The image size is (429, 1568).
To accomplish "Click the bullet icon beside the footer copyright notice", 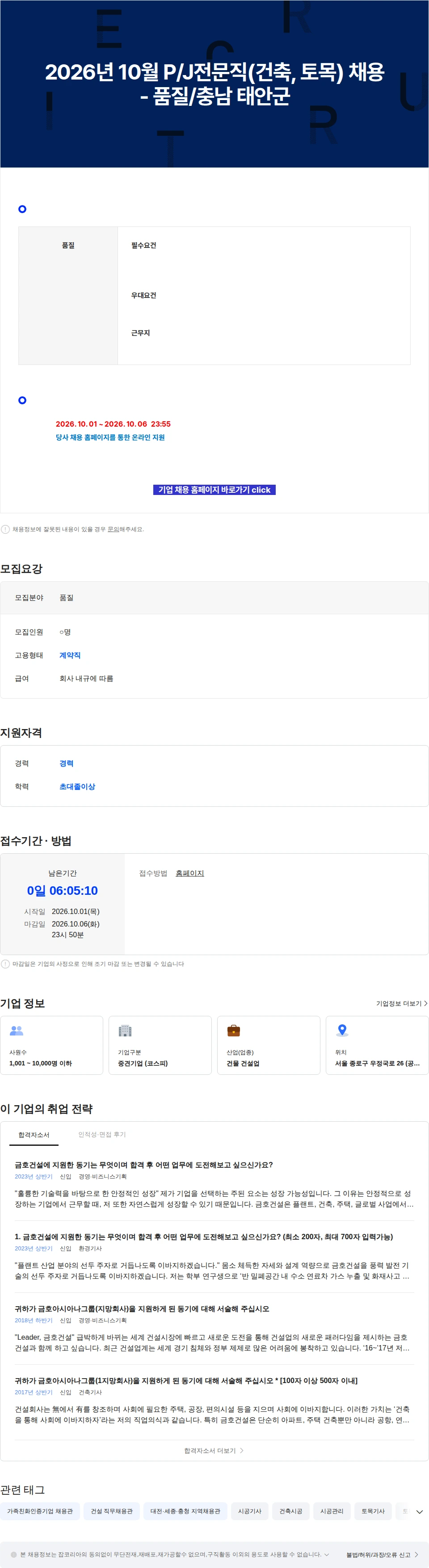I will 13,1554.
